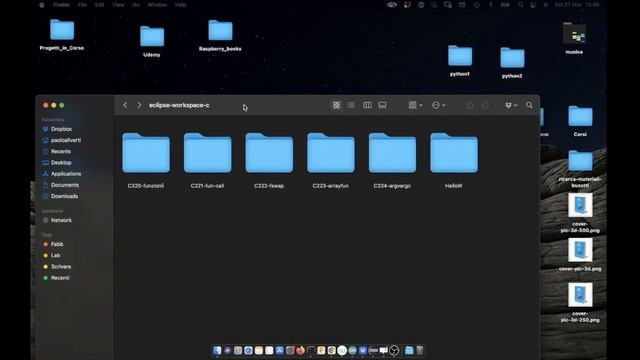Open the Dropbox toolbar dropdown
The height and width of the screenshot is (360, 640).
tap(511, 105)
